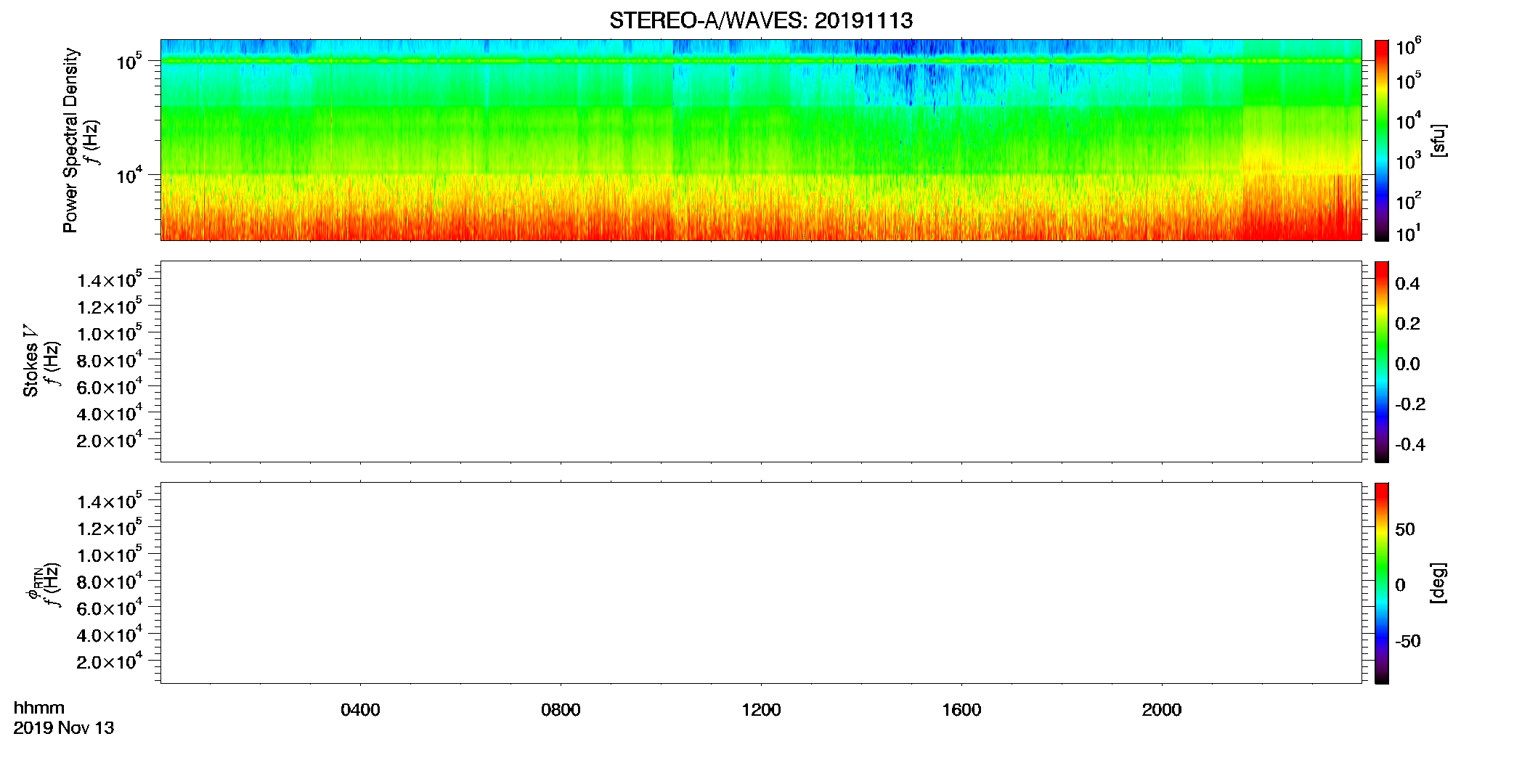Screen dimensions: 1522x784
Task: Click the STEREO-A/WAVES: 20191113 plot title
Action: click(x=760, y=20)
